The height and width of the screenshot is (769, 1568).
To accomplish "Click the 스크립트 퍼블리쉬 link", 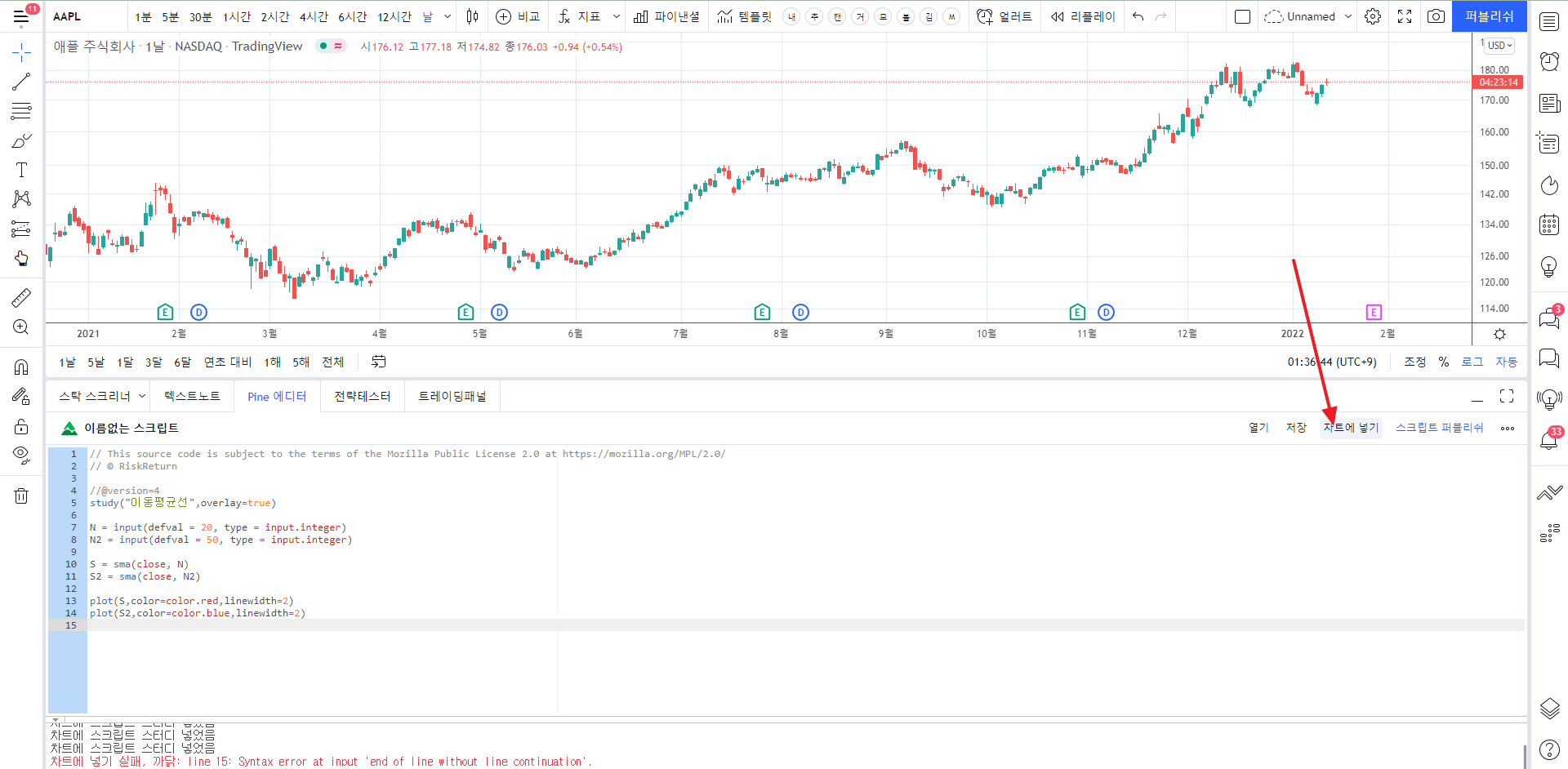I will [1439, 428].
